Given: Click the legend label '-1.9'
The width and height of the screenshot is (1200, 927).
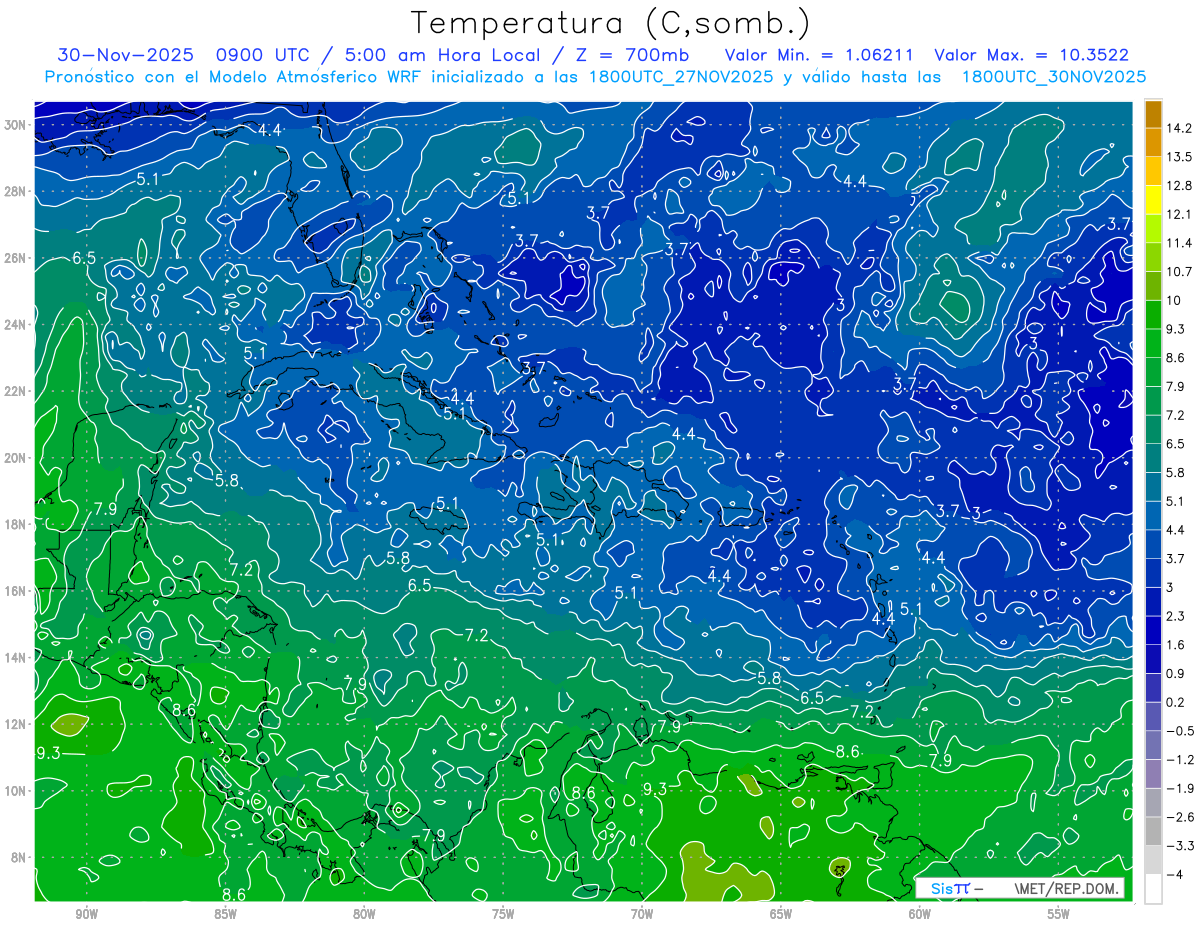Looking at the screenshot, I should point(1180,788).
